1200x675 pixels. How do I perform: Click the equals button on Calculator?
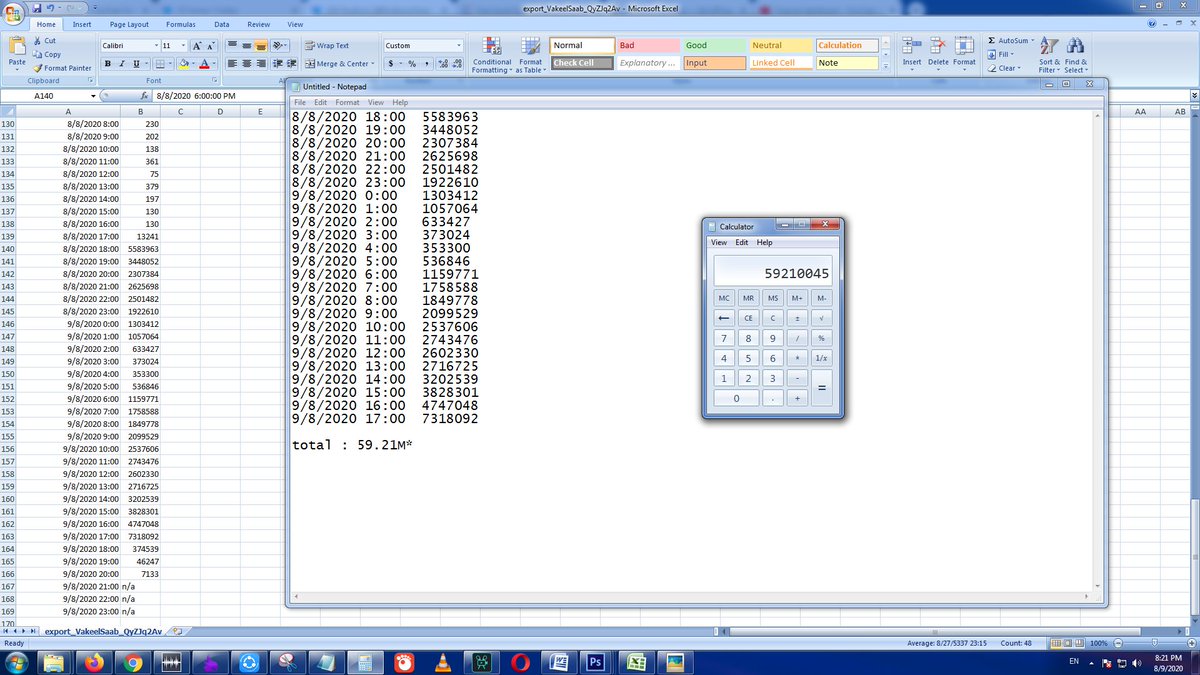822,388
